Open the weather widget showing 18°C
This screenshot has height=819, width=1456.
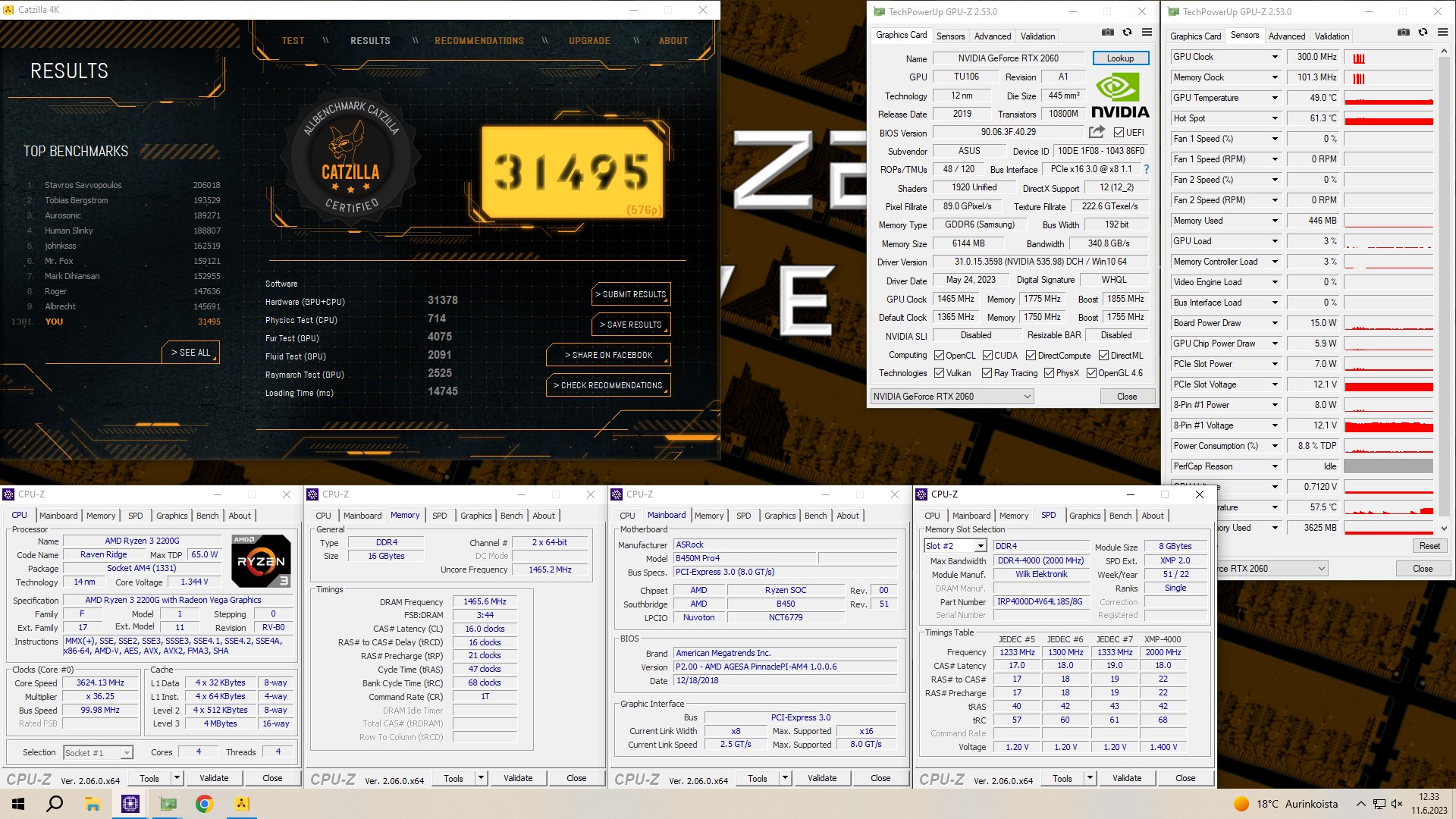[1285, 804]
